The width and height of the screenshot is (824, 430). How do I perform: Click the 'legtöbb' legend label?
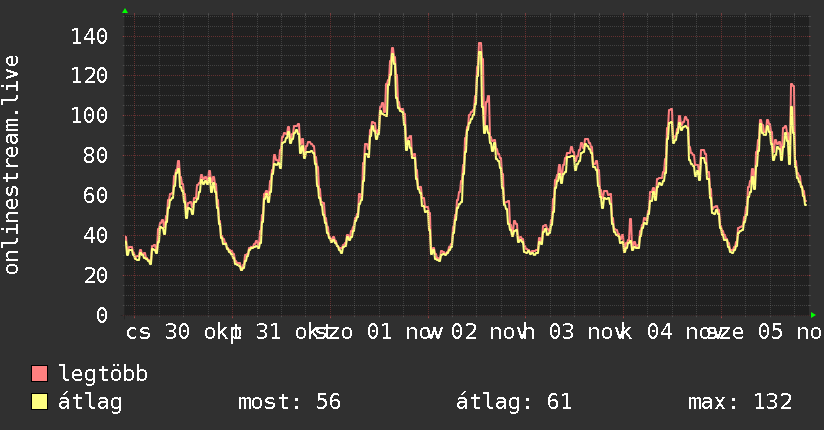tap(103, 373)
